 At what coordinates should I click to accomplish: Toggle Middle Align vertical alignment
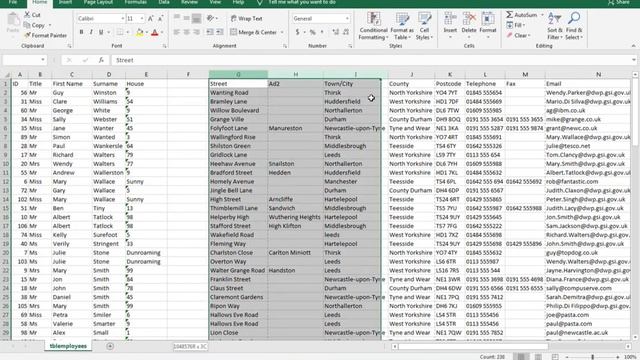point(187,18)
